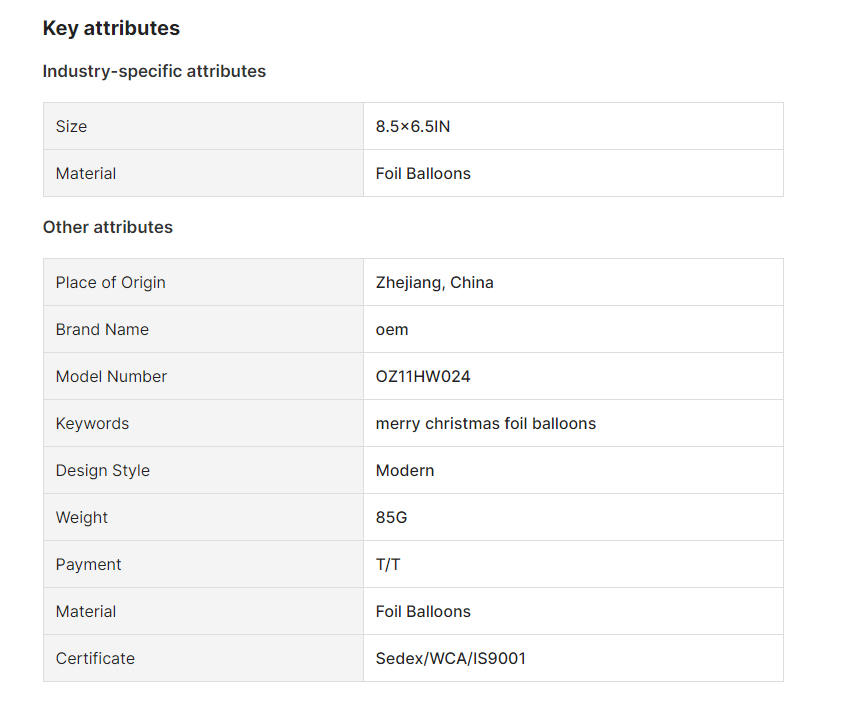This screenshot has width=848, height=704.
Task: Select the Keywords label cell
Action: [203, 423]
